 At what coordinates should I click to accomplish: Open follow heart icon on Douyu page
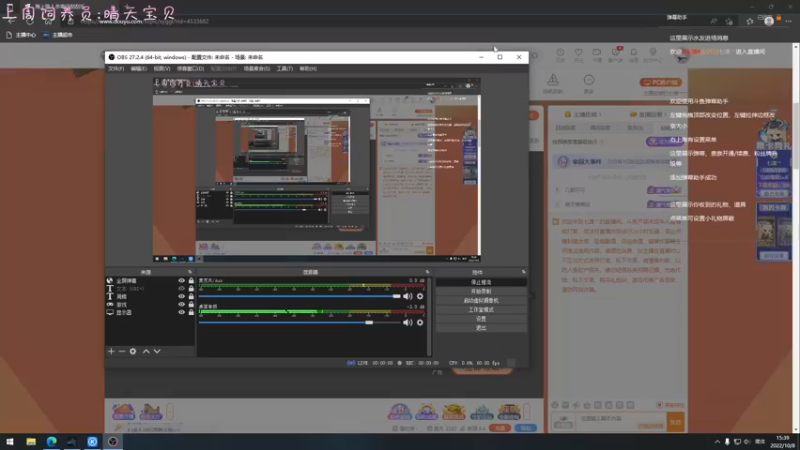point(579,53)
